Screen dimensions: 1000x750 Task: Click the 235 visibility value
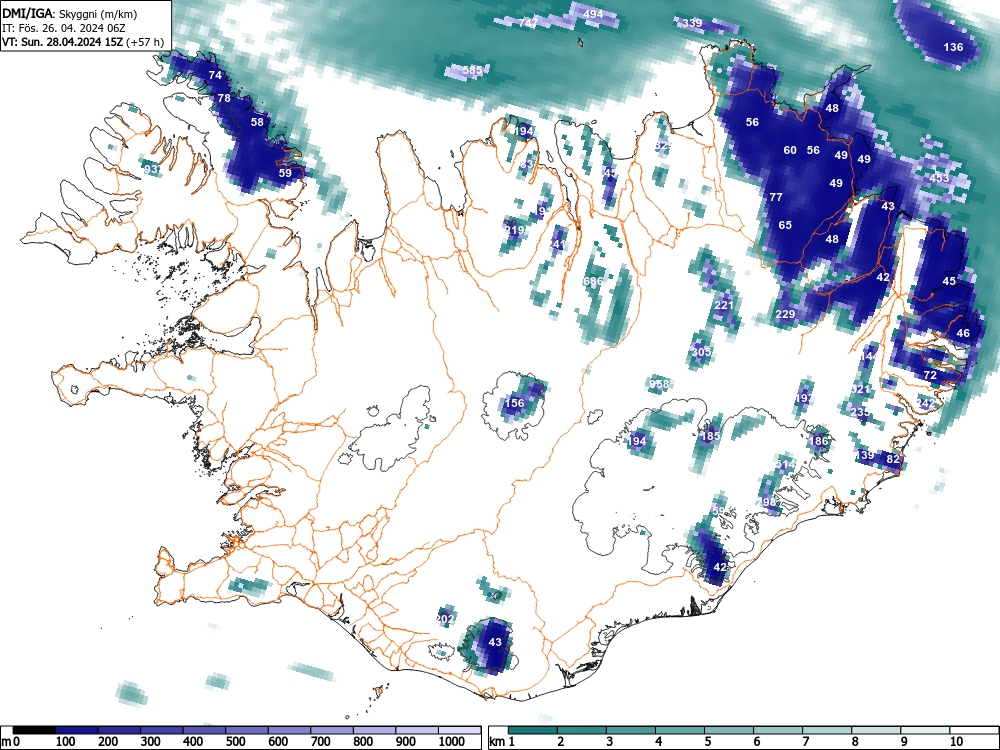click(860, 413)
